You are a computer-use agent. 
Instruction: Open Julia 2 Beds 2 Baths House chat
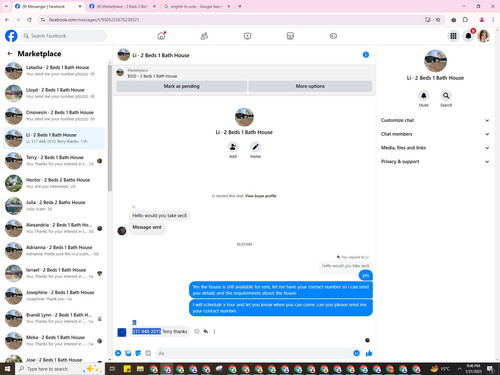click(x=54, y=206)
